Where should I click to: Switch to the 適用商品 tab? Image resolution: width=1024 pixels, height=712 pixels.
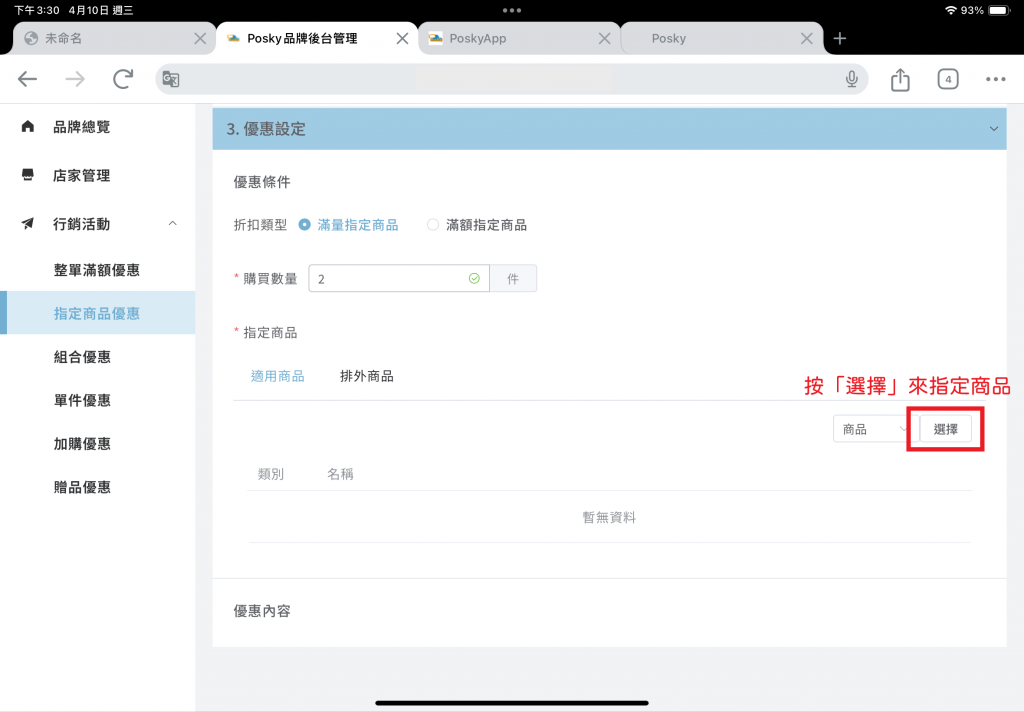[278, 376]
